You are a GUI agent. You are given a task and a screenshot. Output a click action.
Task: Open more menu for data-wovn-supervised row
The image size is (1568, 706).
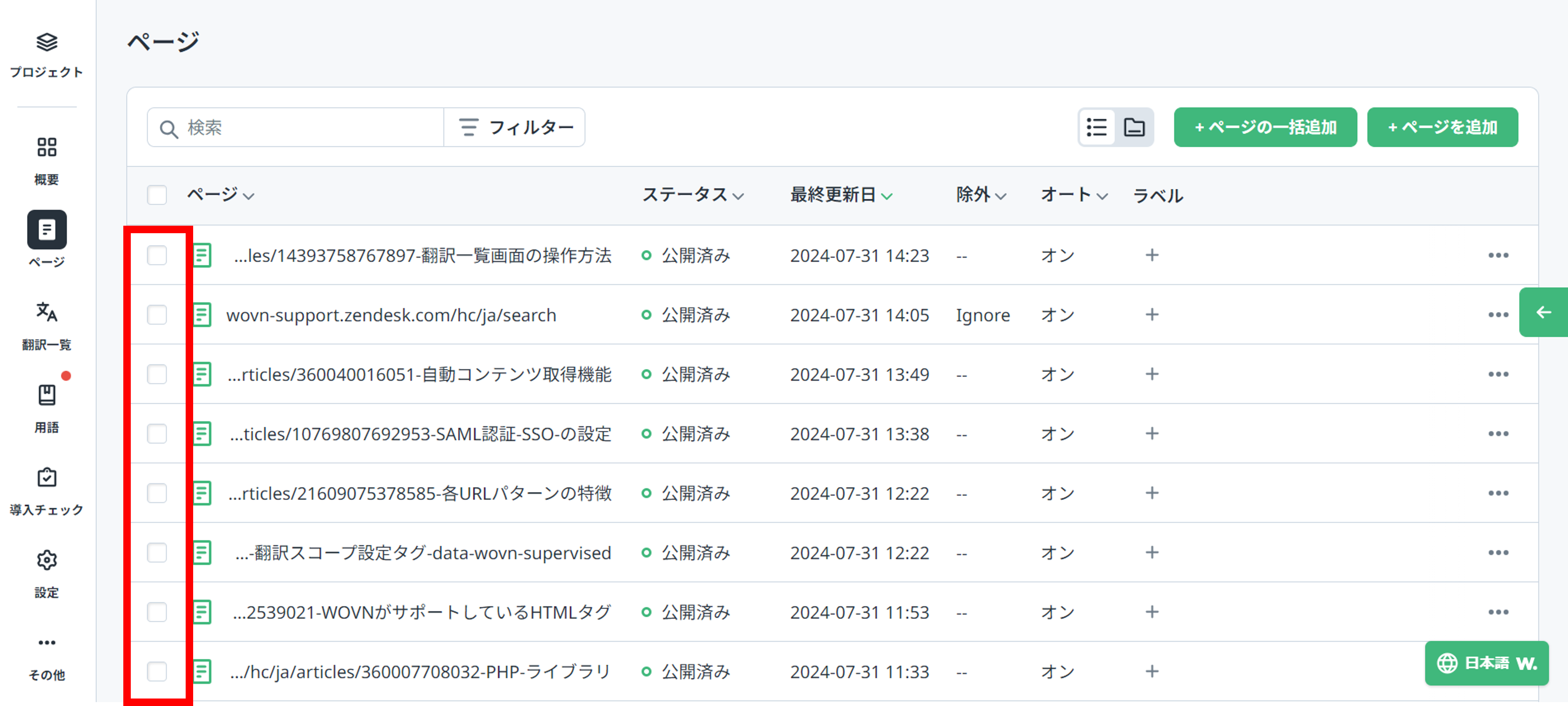click(x=1498, y=552)
